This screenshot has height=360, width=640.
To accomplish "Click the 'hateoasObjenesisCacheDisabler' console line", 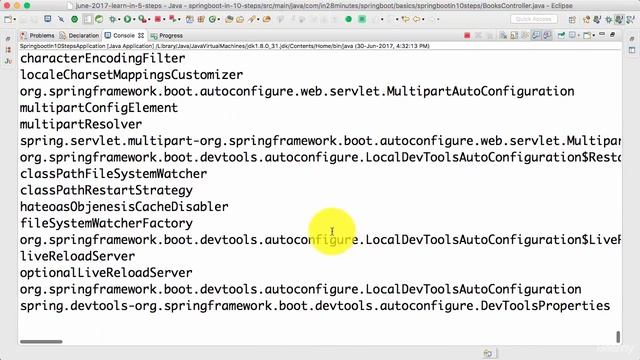I will (124, 207).
